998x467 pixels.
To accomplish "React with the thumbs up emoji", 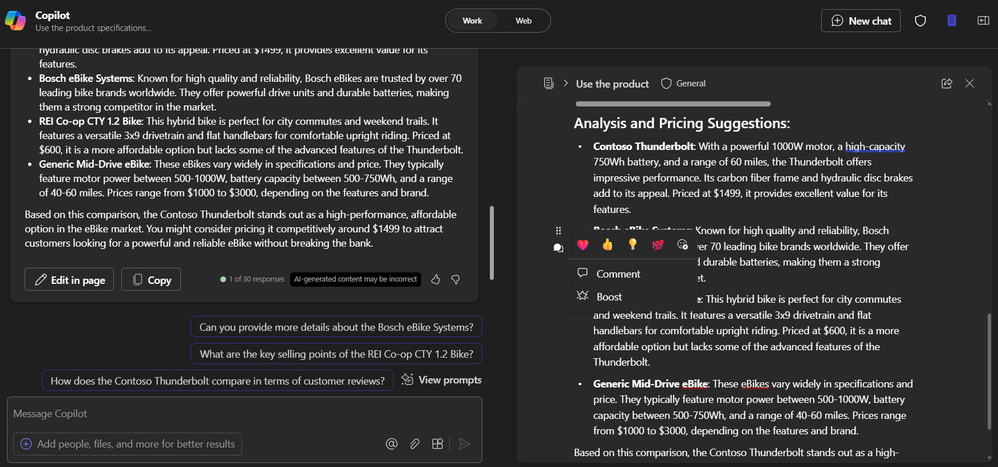I will 607,244.
